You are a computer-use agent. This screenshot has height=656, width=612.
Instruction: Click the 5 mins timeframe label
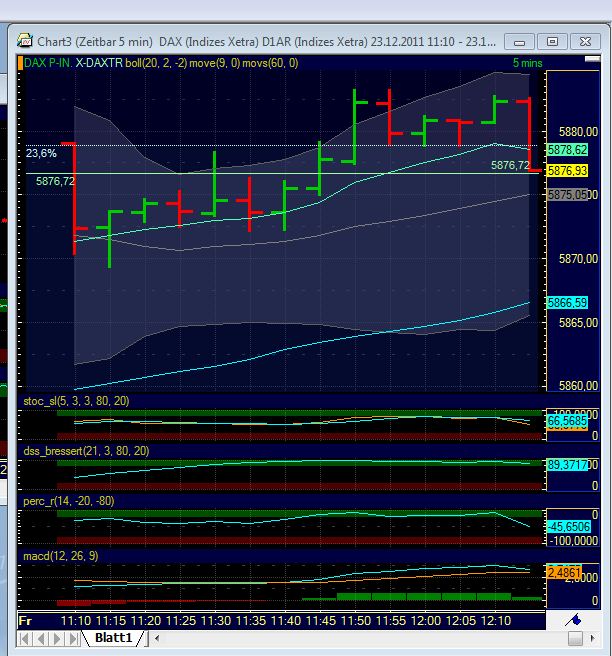527,63
